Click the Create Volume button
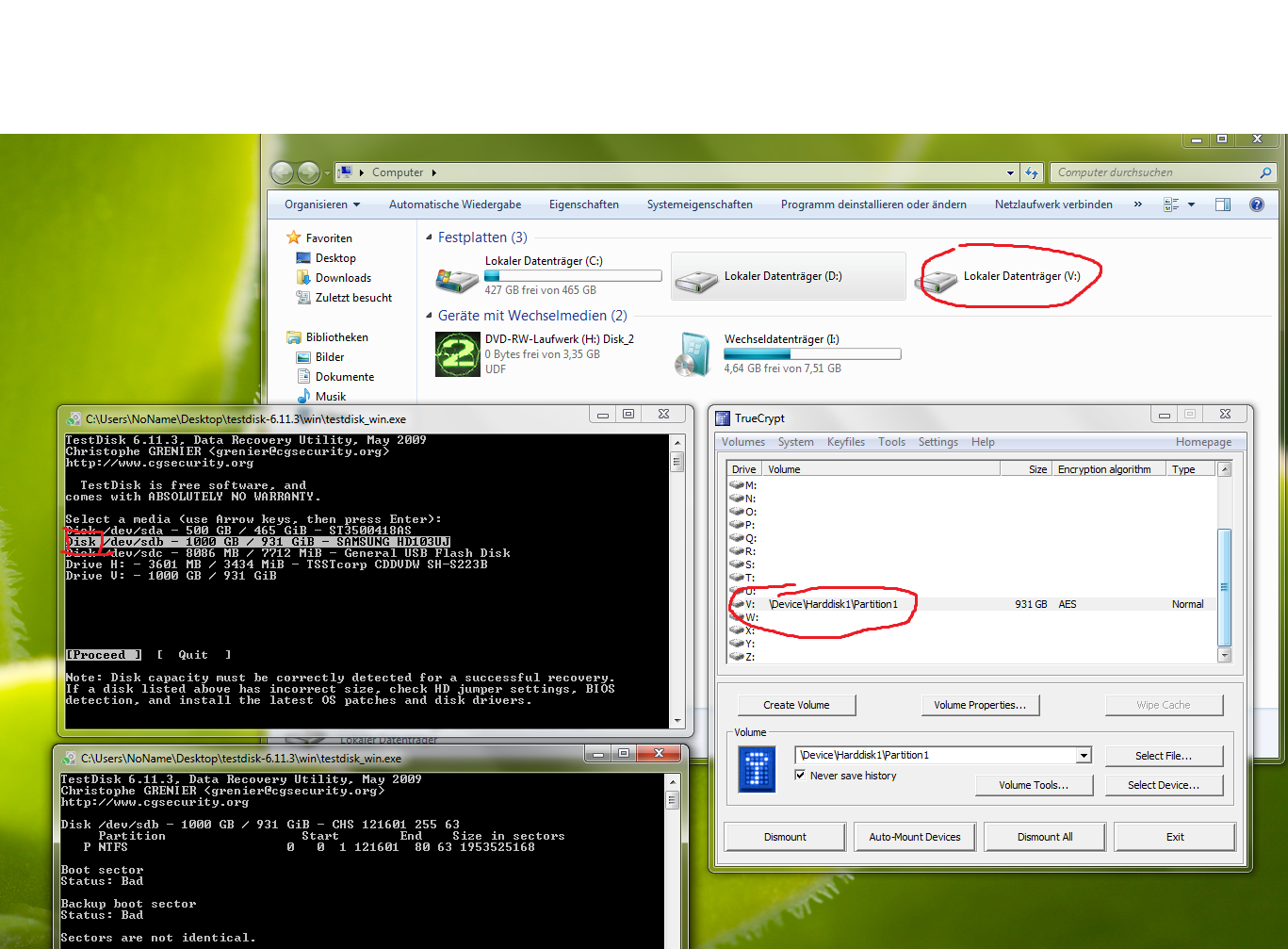The width and height of the screenshot is (1288, 949). click(796, 705)
